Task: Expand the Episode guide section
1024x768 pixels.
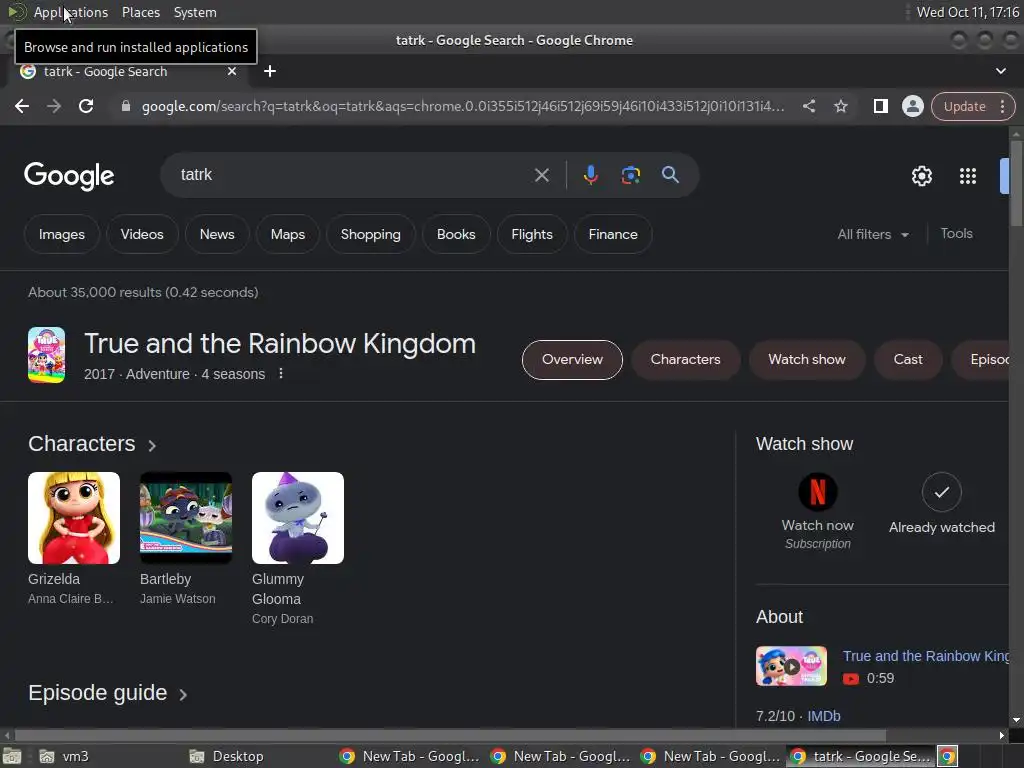Action: tap(108, 693)
